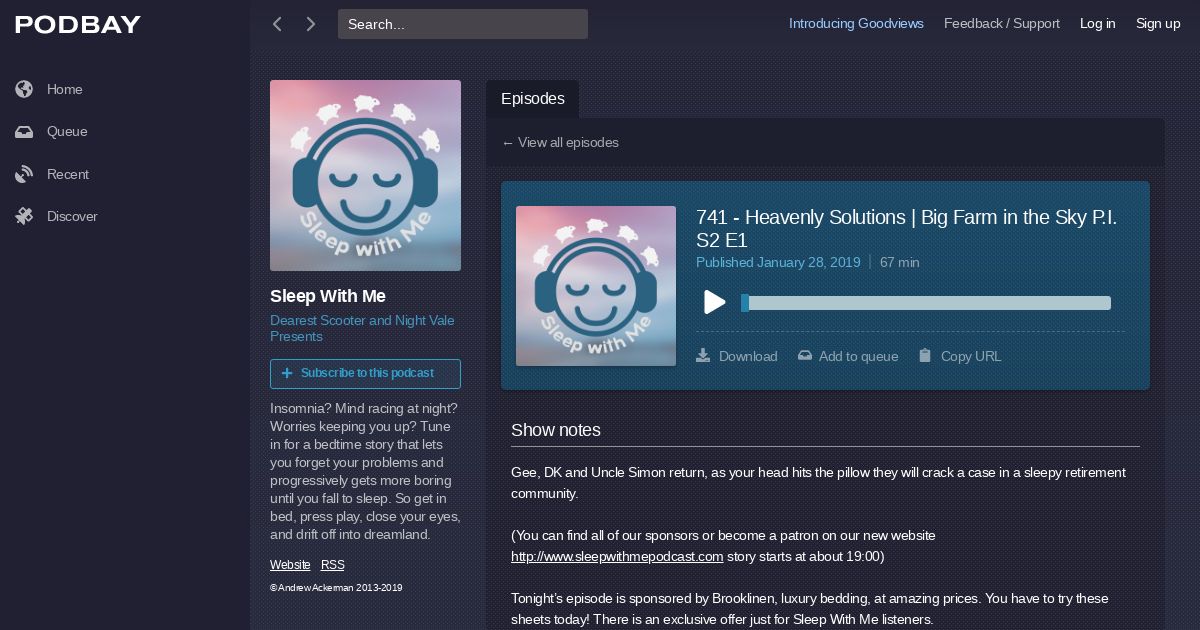Click the large Sleep With Me cover art
Image resolution: width=1200 pixels, height=630 pixels.
click(x=365, y=175)
